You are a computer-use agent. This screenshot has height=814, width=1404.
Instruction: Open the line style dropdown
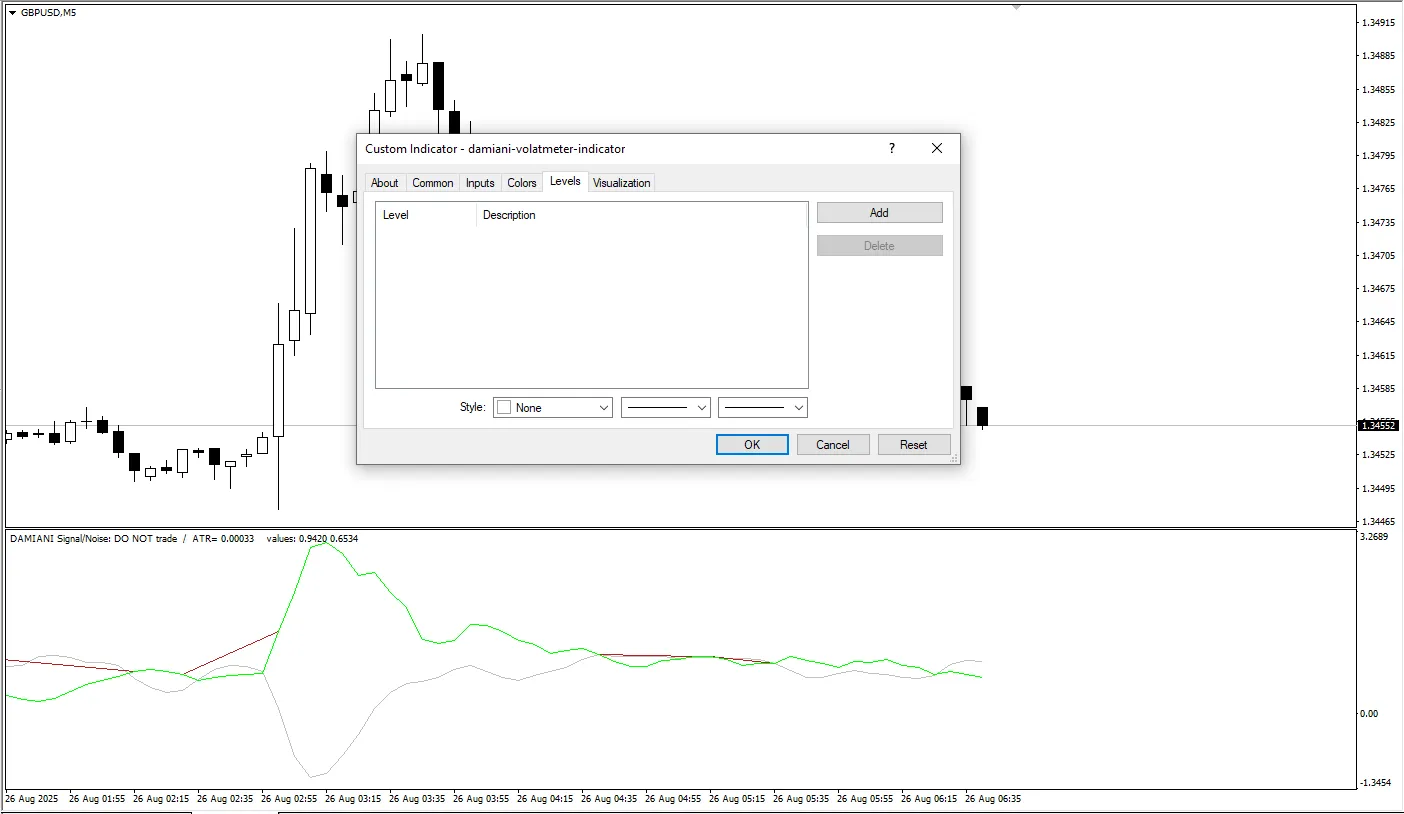(x=665, y=408)
